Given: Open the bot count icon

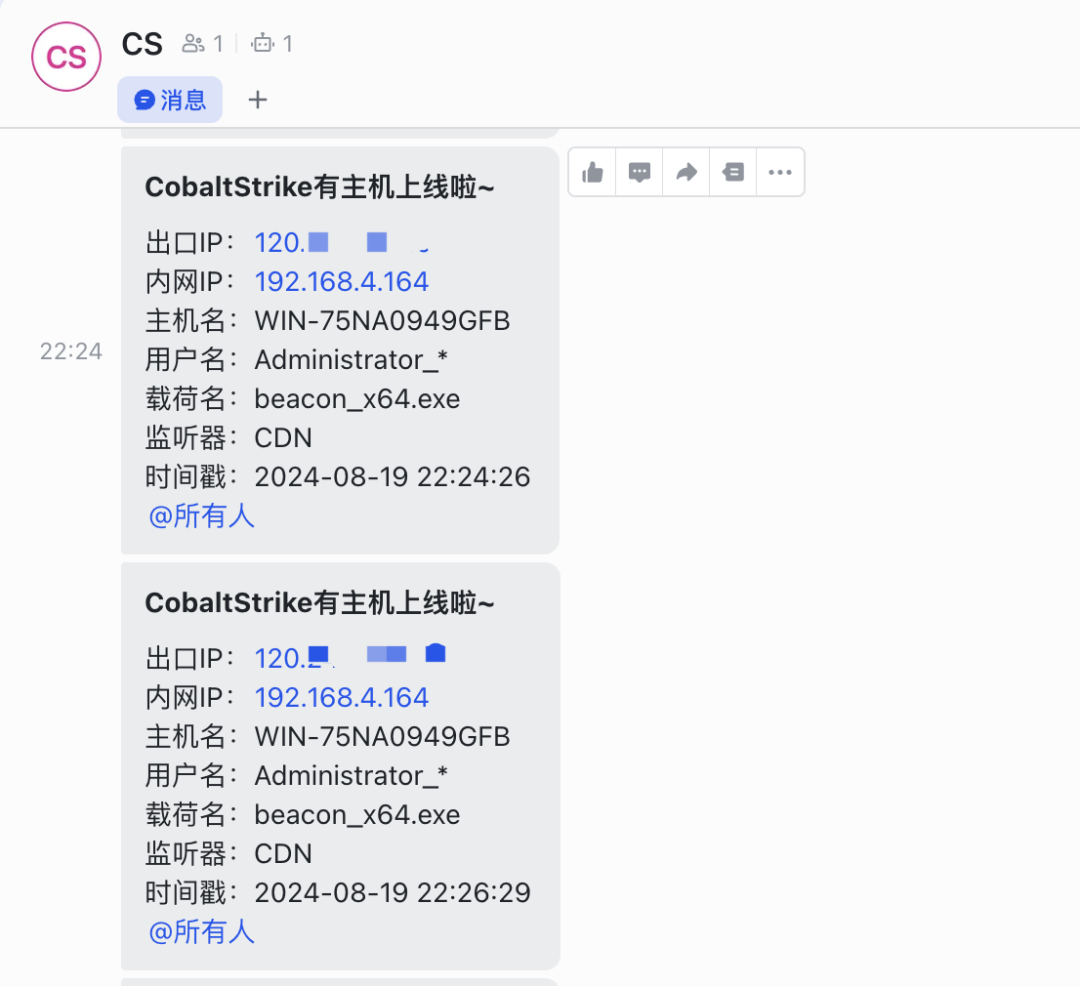Looking at the screenshot, I should 262,43.
